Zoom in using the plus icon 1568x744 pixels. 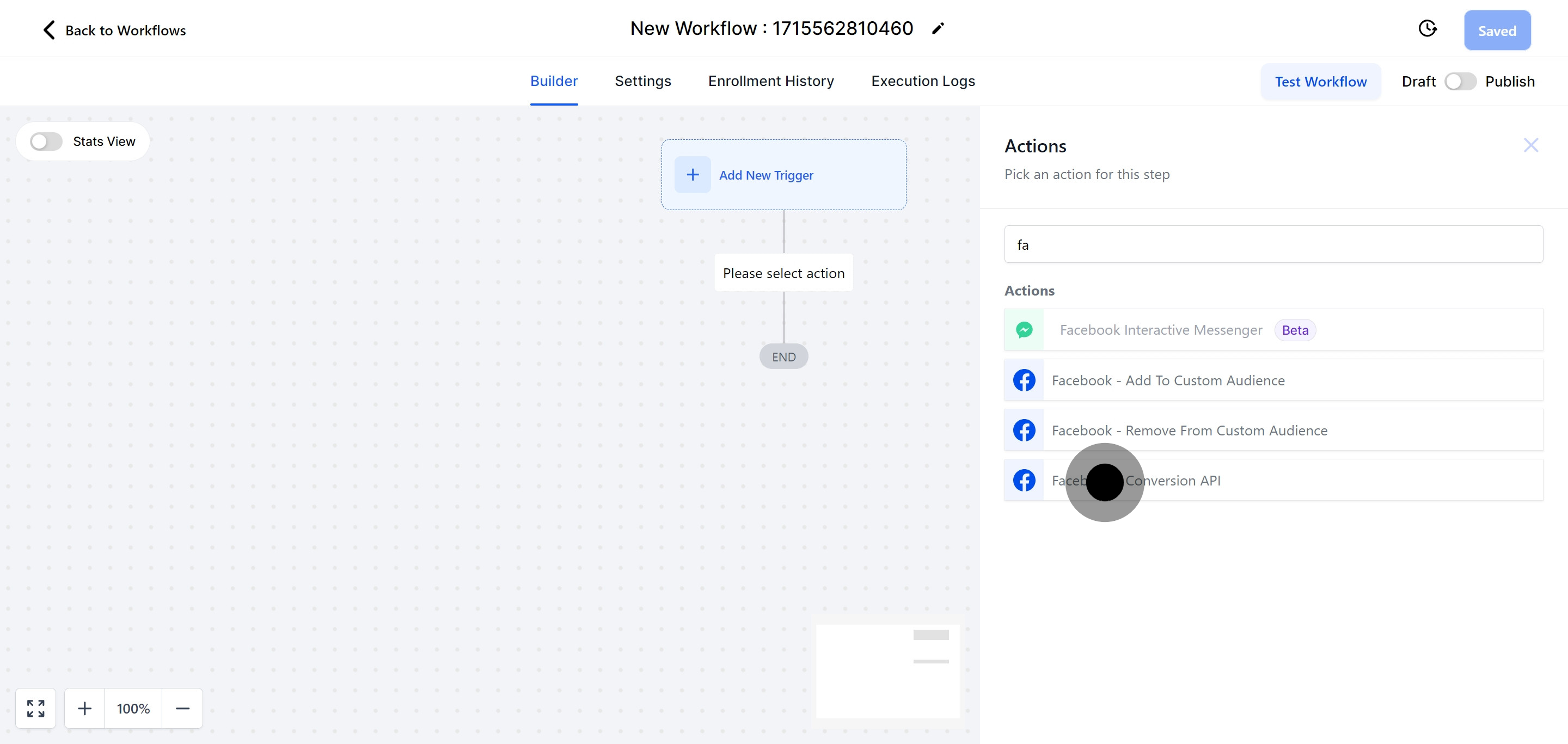click(x=84, y=708)
